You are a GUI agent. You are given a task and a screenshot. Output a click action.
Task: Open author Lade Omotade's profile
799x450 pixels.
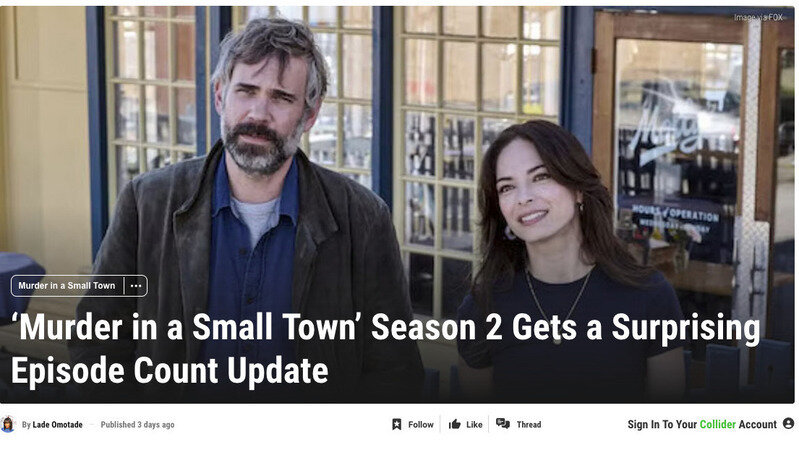[58, 425]
